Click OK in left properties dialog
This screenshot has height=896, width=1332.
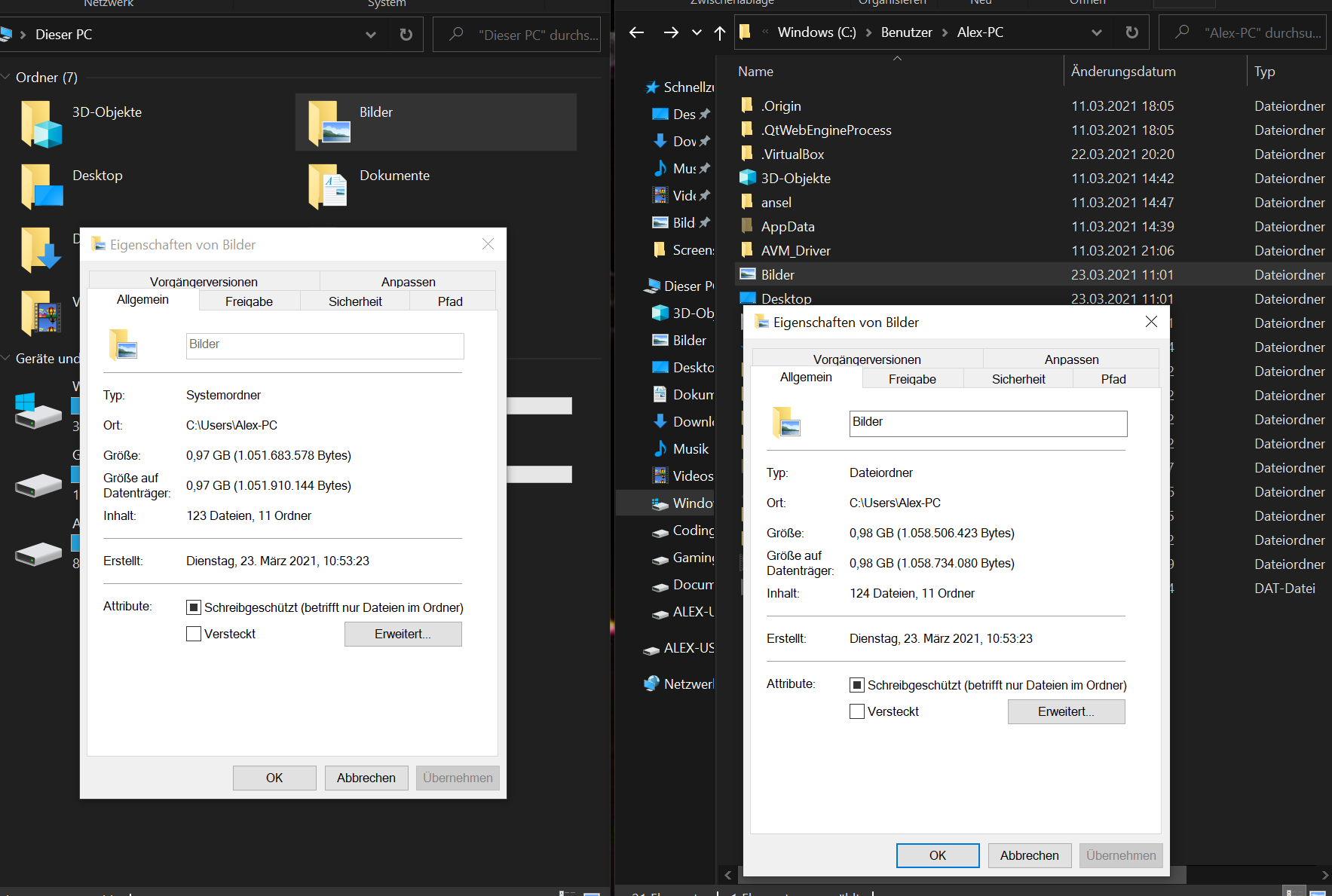[x=274, y=778]
